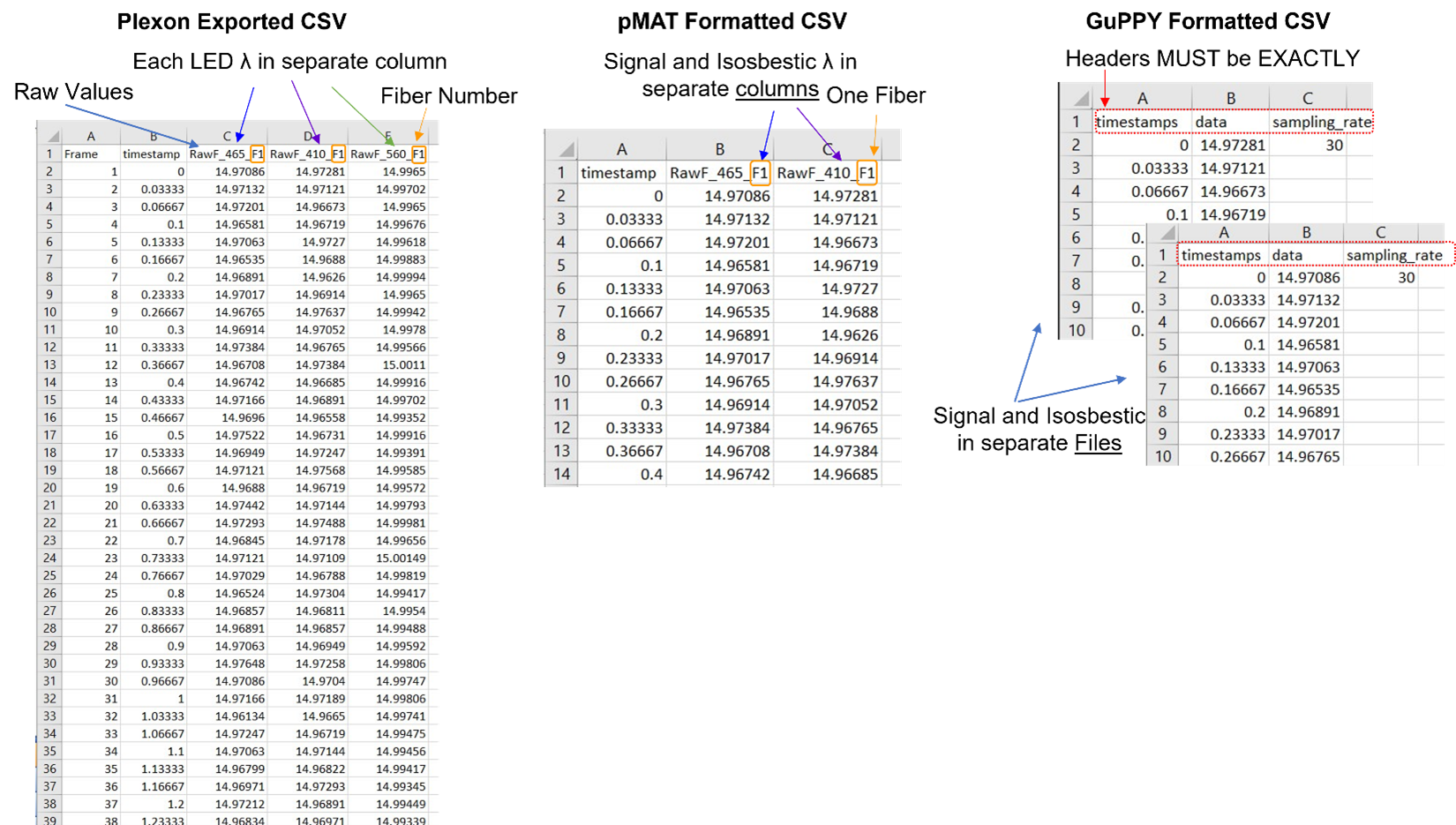Select the timestamp cell 1.03333
The width and height of the screenshot is (1456, 825).
point(152,716)
